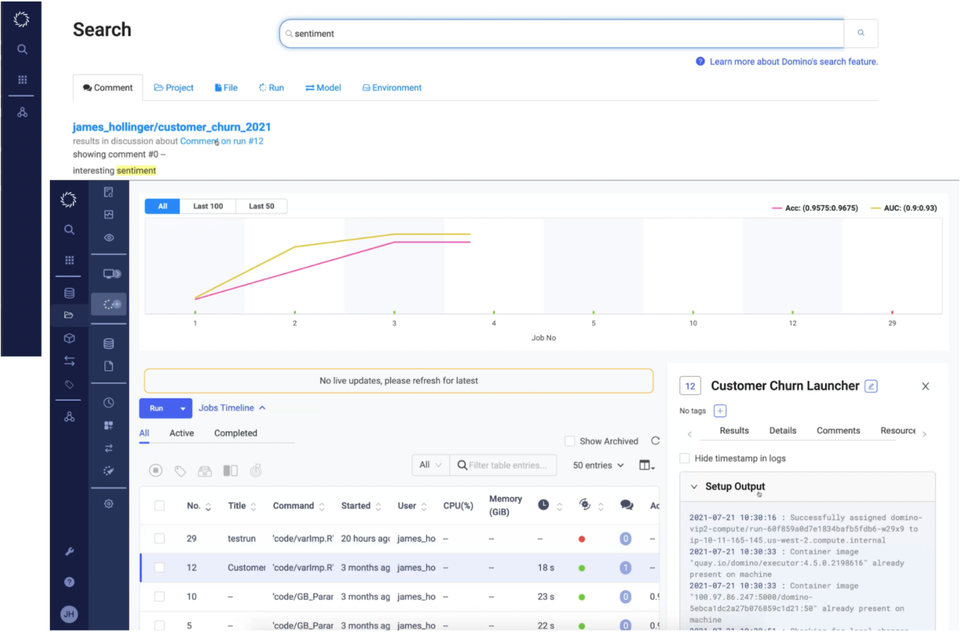Open the 50 entries dropdown
The height and width of the screenshot is (632, 960).
(598, 465)
